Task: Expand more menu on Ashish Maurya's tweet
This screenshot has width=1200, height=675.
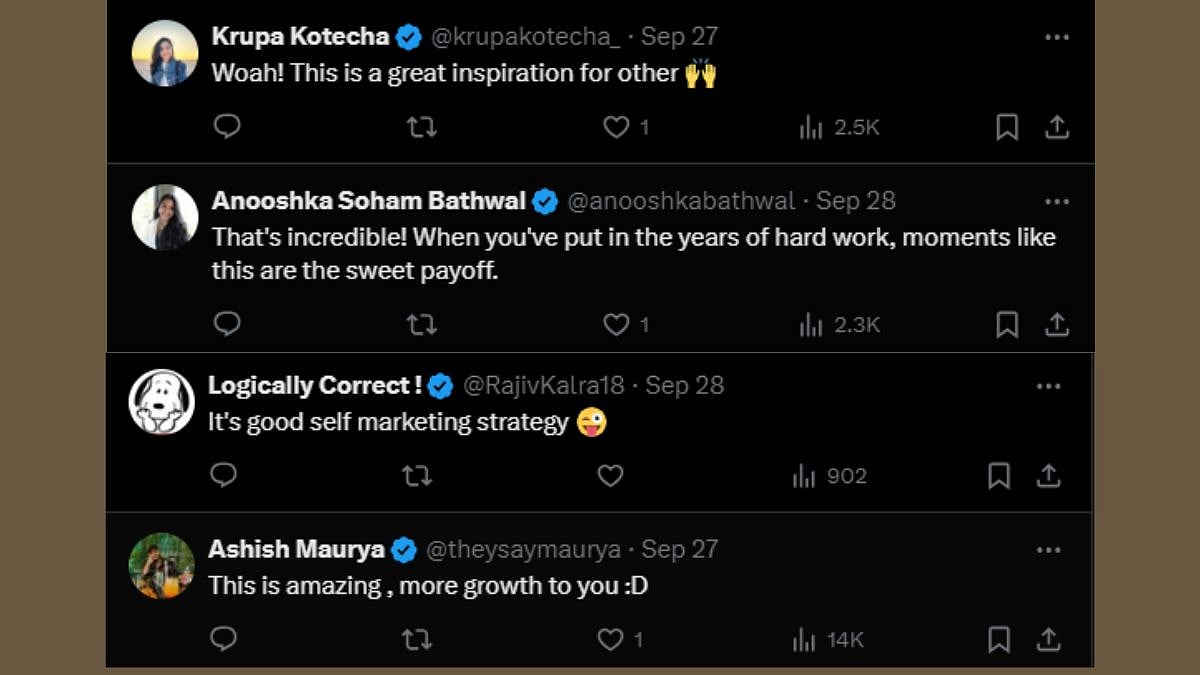Action: 1048,550
